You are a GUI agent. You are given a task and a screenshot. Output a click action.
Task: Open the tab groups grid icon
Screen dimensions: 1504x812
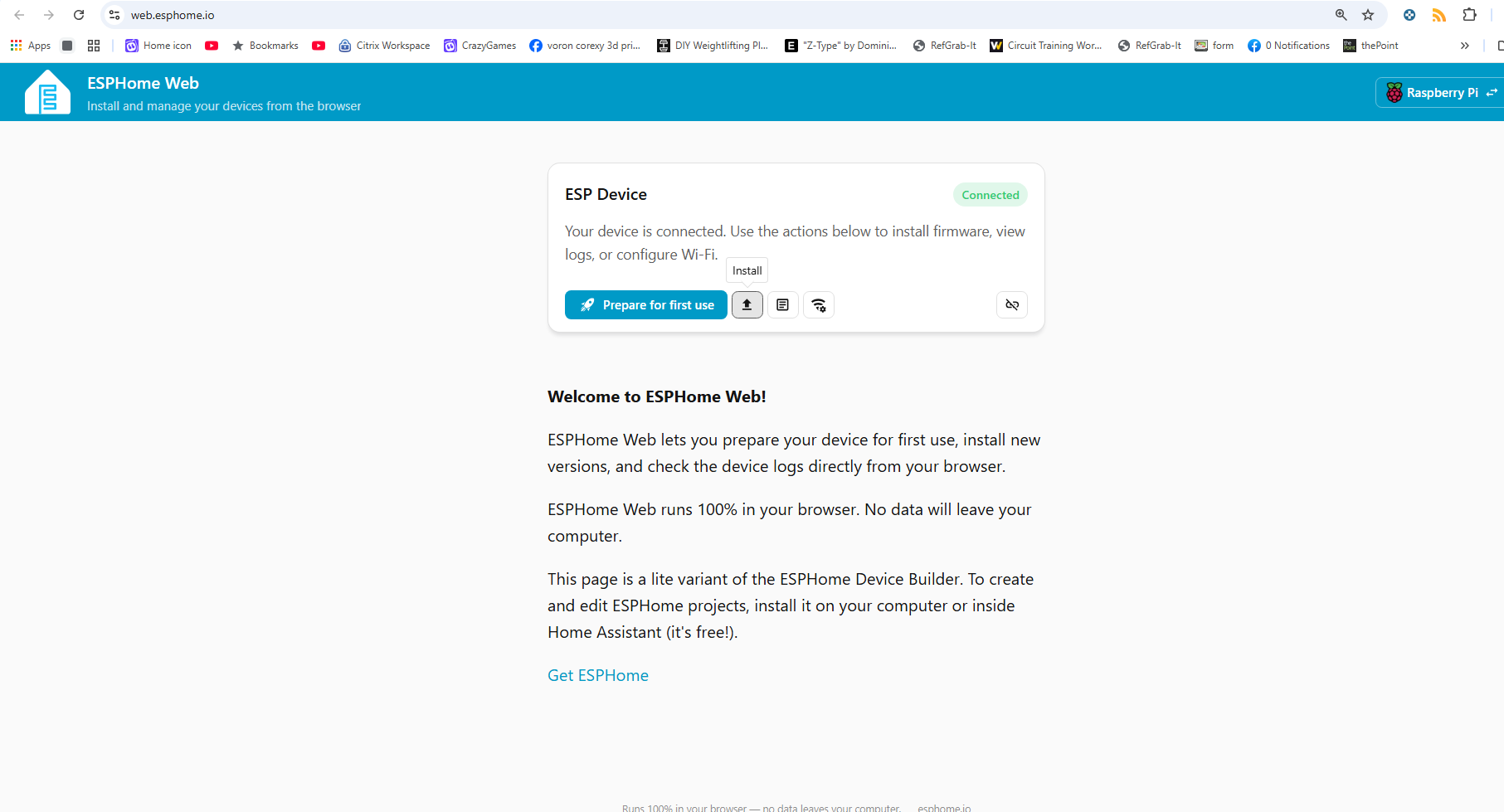point(94,46)
